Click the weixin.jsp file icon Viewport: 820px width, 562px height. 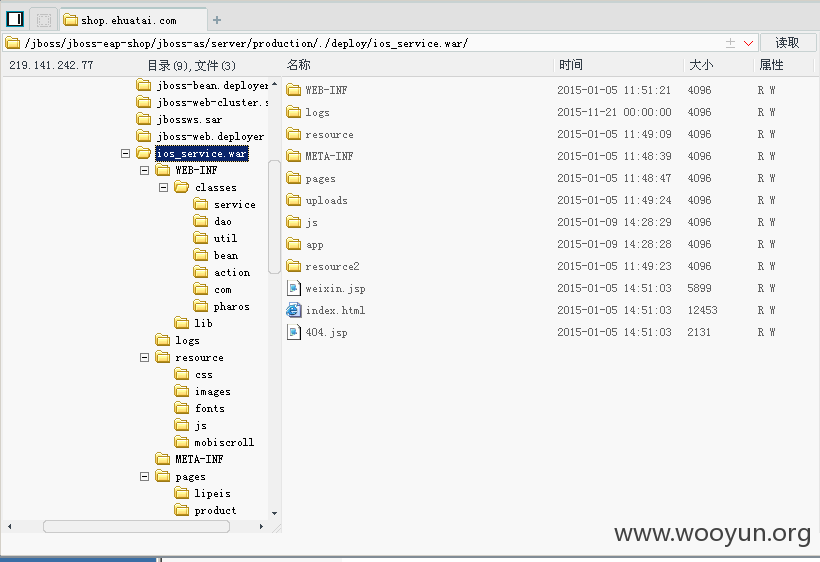click(x=294, y=288)
